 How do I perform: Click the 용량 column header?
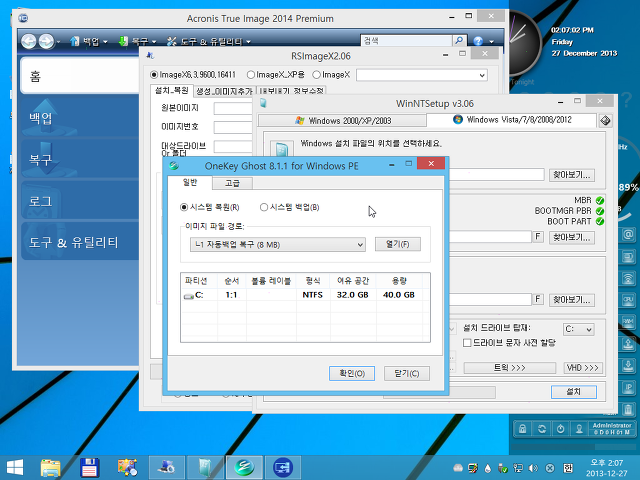click(399, 281)
